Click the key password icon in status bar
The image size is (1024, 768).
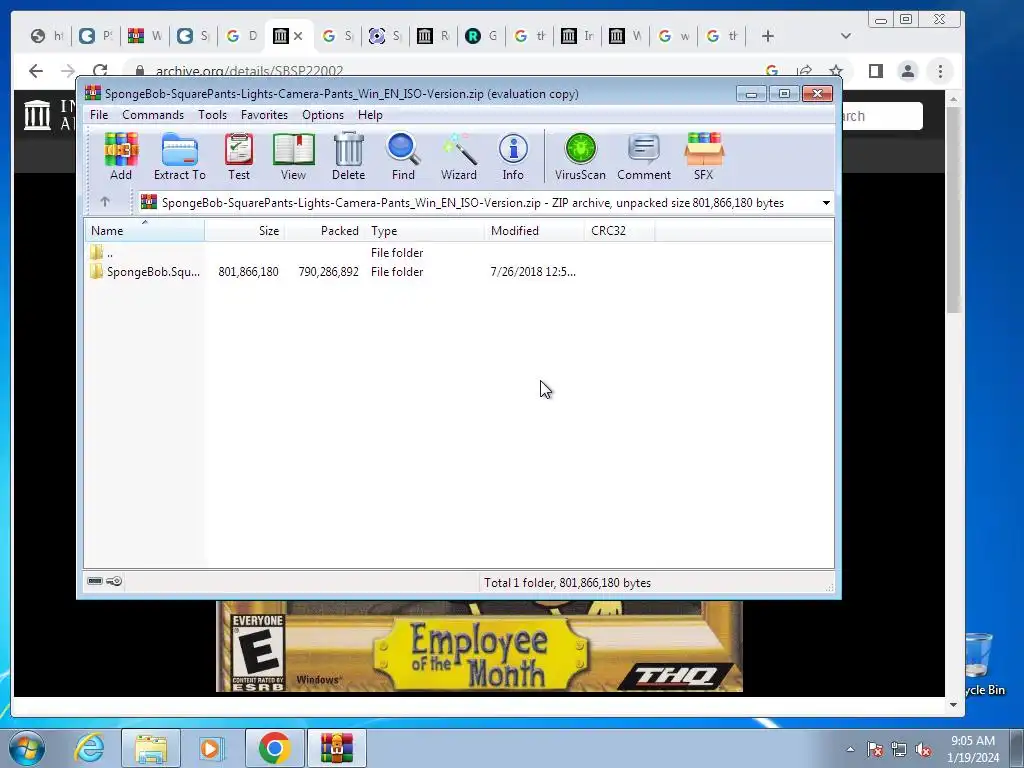[x=114, y=581]
